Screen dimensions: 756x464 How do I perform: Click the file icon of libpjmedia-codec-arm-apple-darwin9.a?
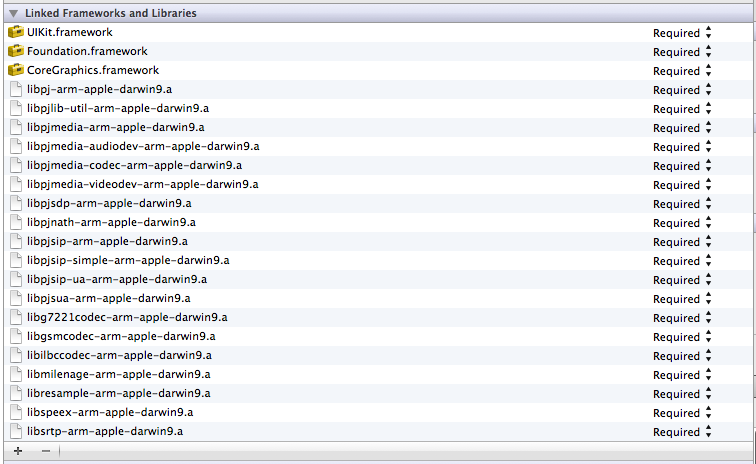pyautogui.click(x=16, y=165)
